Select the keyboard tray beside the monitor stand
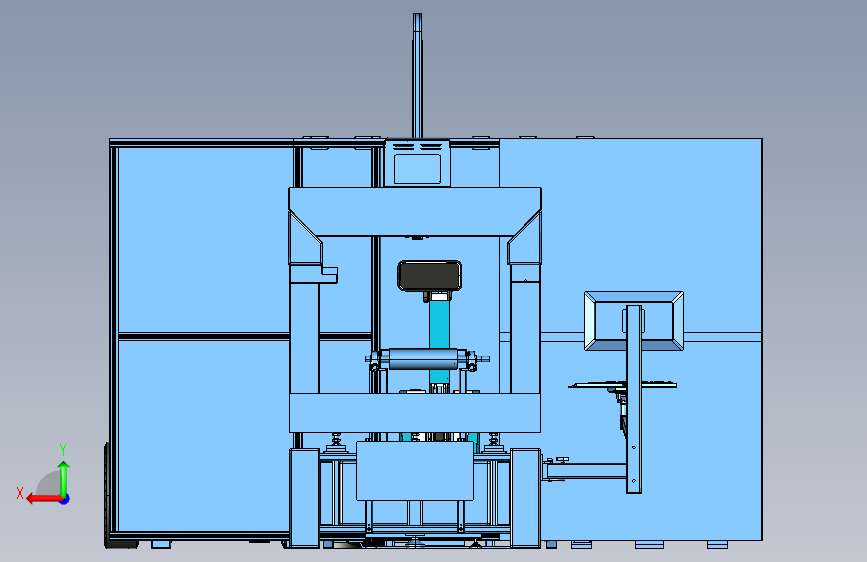The height and width of the screenshot is (562, 867). pos(623,385)
